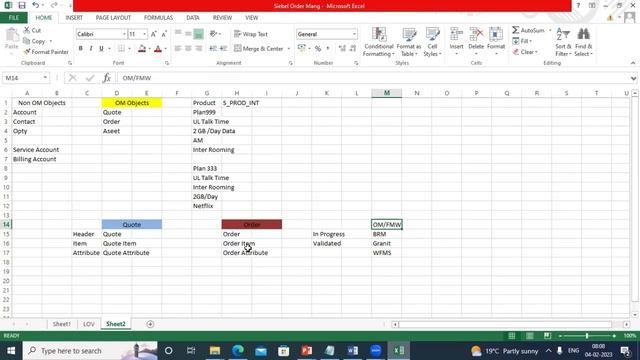Image resolution: width=640 pixels, height=360 pixels.
Task: Open the PAGE LAYOUT ribbon tab
Action: pyautogui.click(x=113, y=18)
